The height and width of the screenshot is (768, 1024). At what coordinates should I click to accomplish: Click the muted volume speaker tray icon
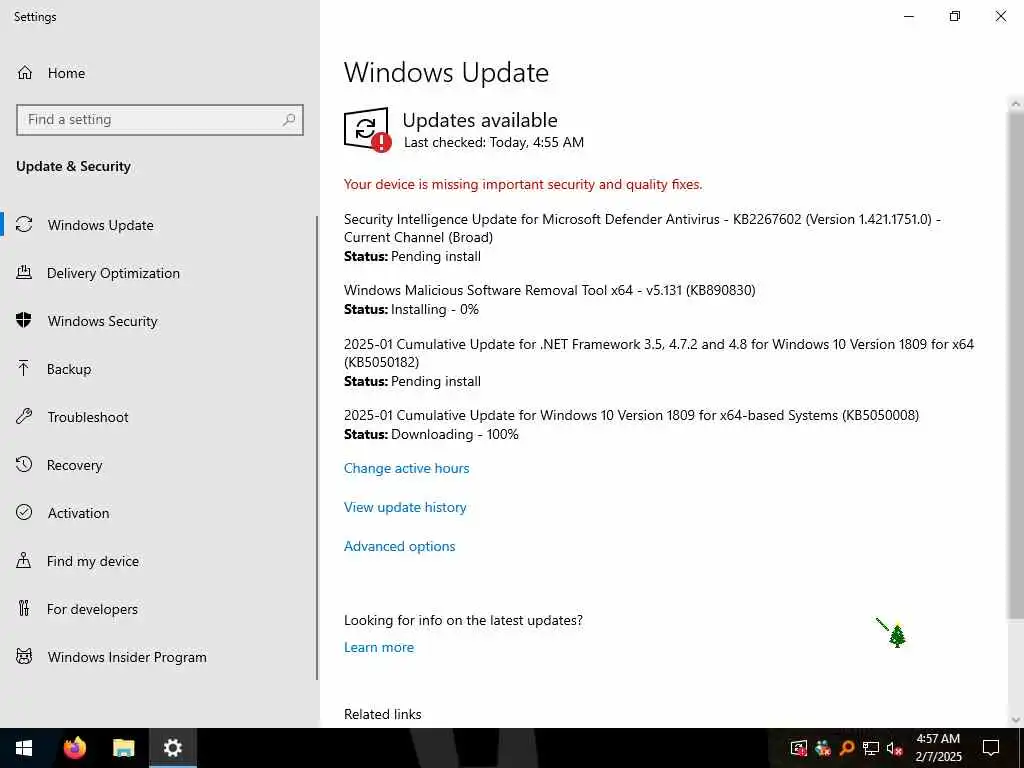(894, 748)
